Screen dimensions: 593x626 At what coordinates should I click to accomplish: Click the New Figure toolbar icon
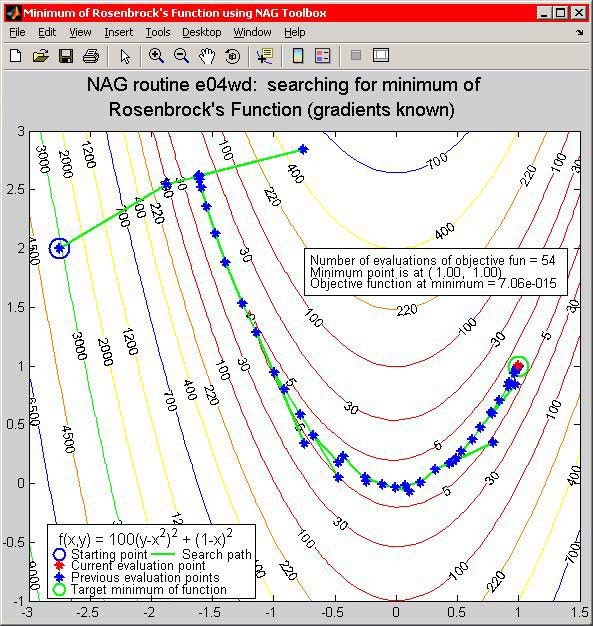(16, 56)
